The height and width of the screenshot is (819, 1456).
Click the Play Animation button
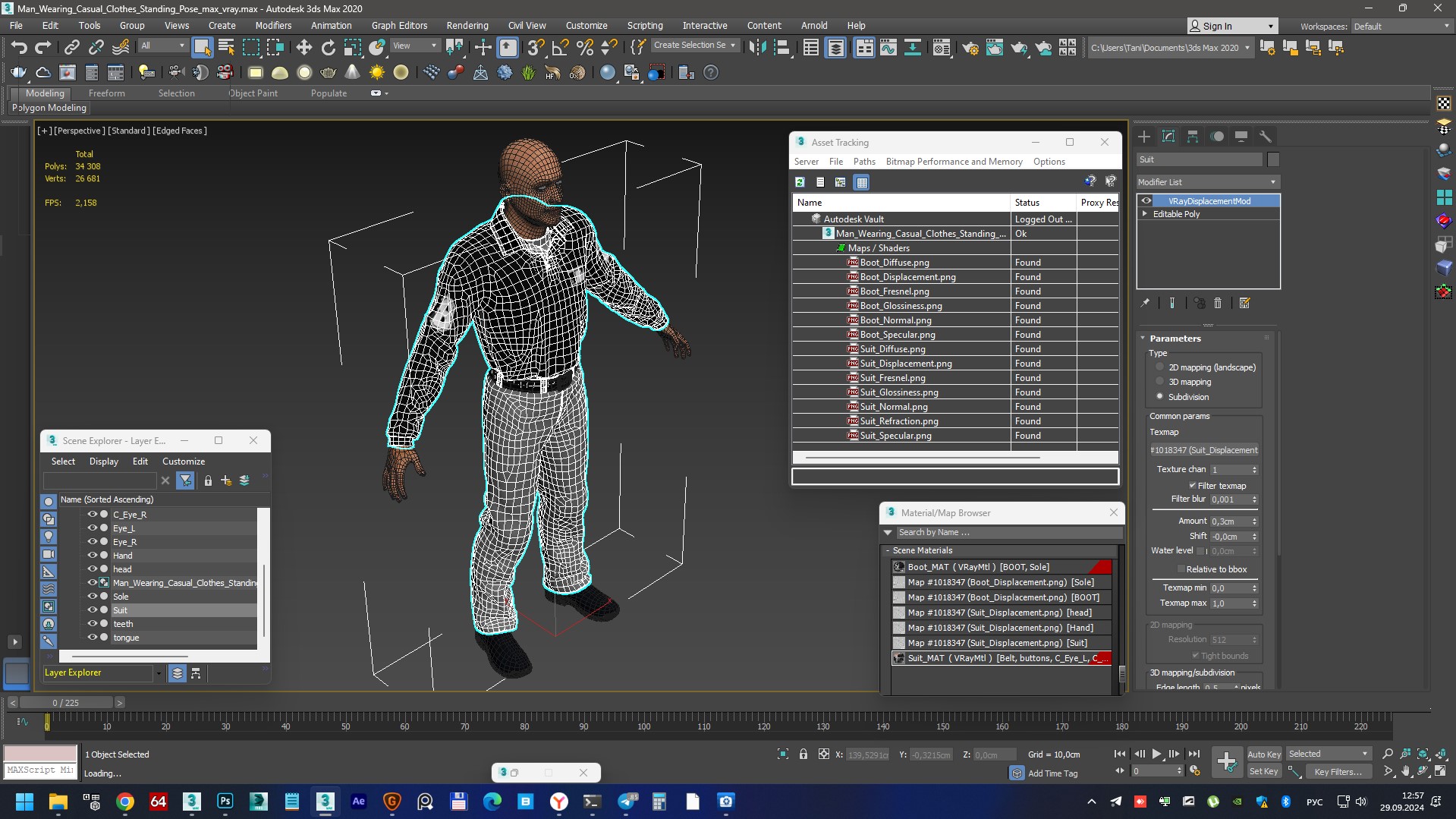pyautogui.click(x=1156, y=754)
